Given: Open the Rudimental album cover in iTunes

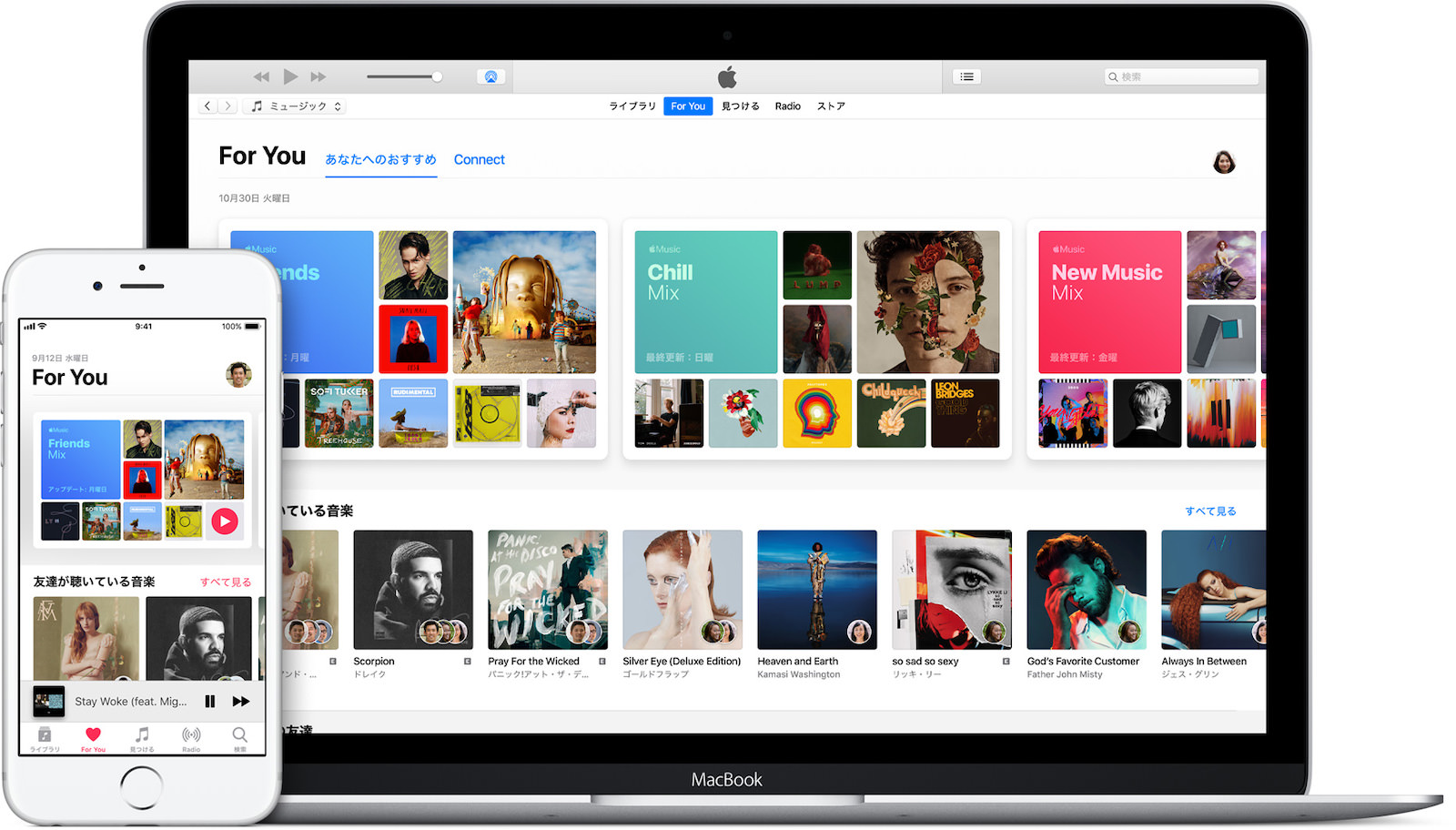Looking at the screenshot, I should (413, 413).
